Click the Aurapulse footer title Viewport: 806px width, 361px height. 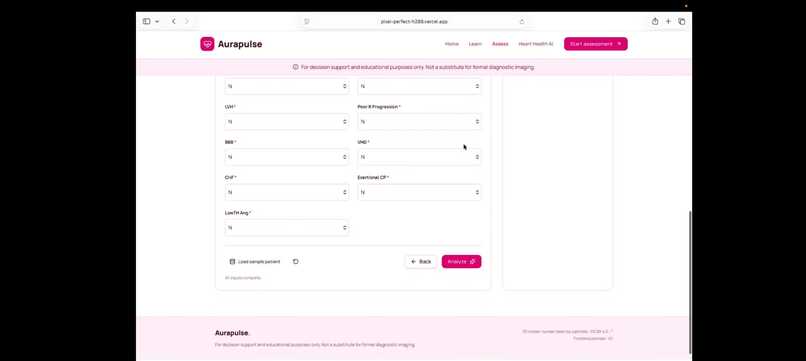[231, 333]
